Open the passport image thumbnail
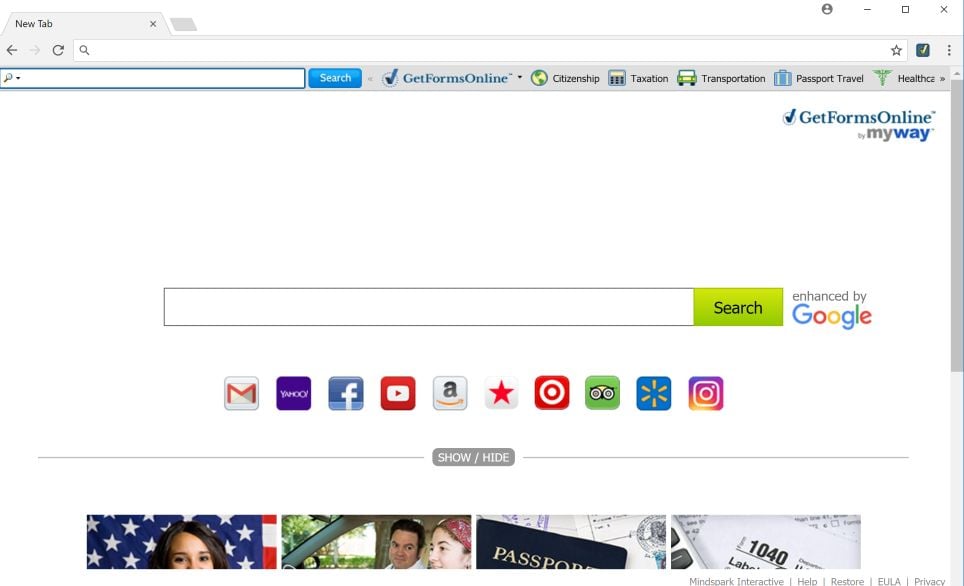964x586 pixels. click(x=571, y=542)
